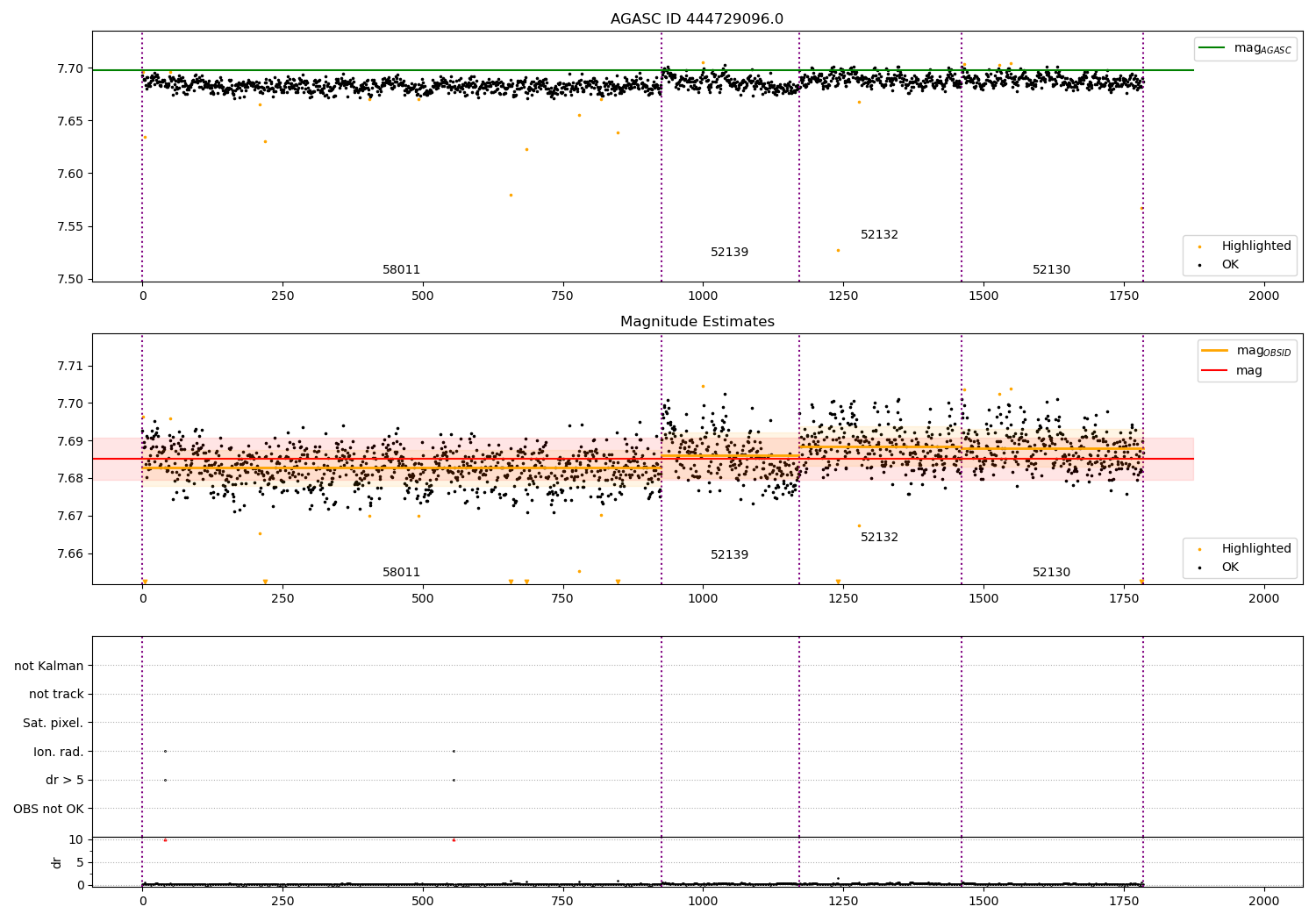
Task: Click x-tick 500 under the Magnitude Estimates plot
Action: 422,598
